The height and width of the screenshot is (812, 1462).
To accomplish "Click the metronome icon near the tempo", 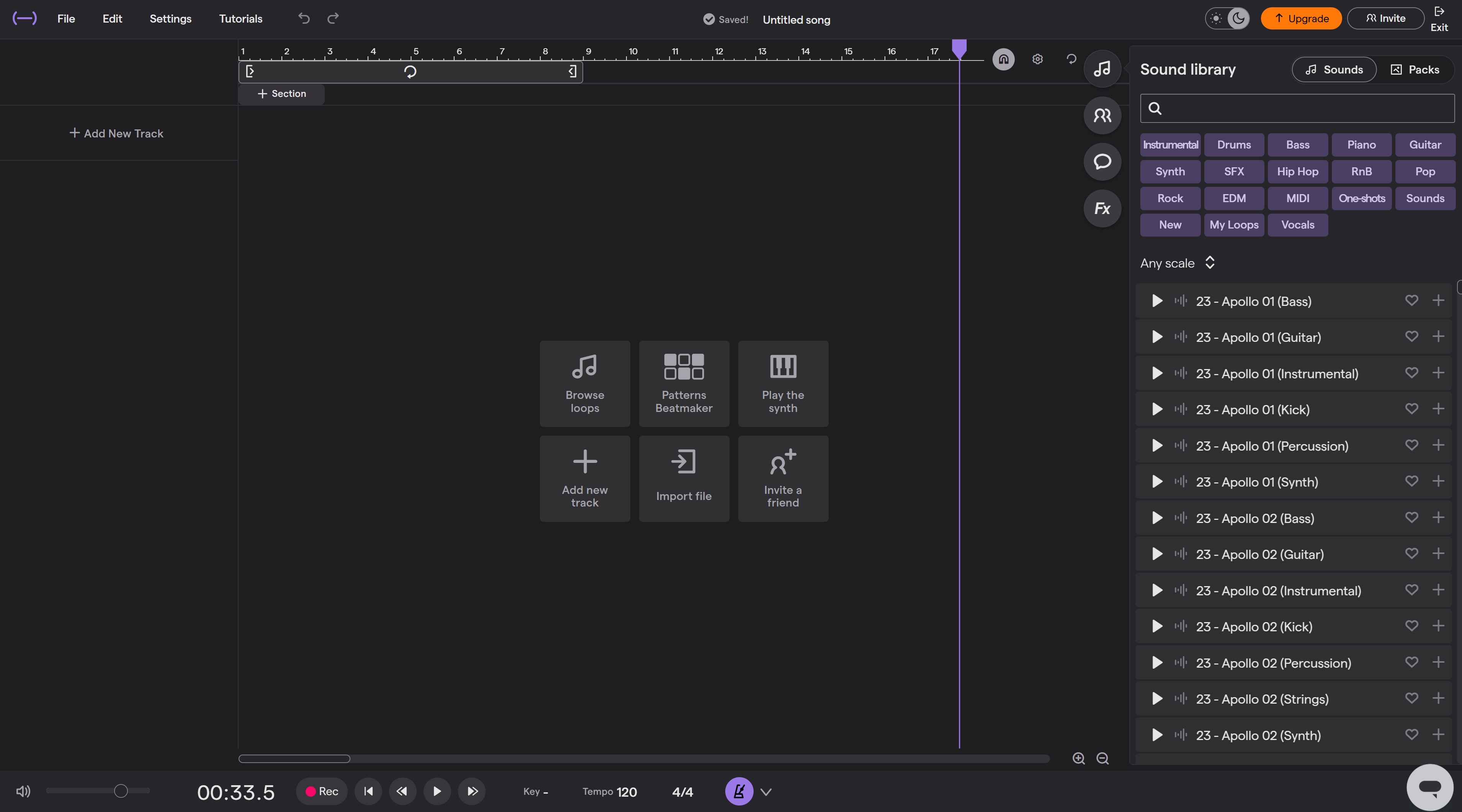I will 738,791.
